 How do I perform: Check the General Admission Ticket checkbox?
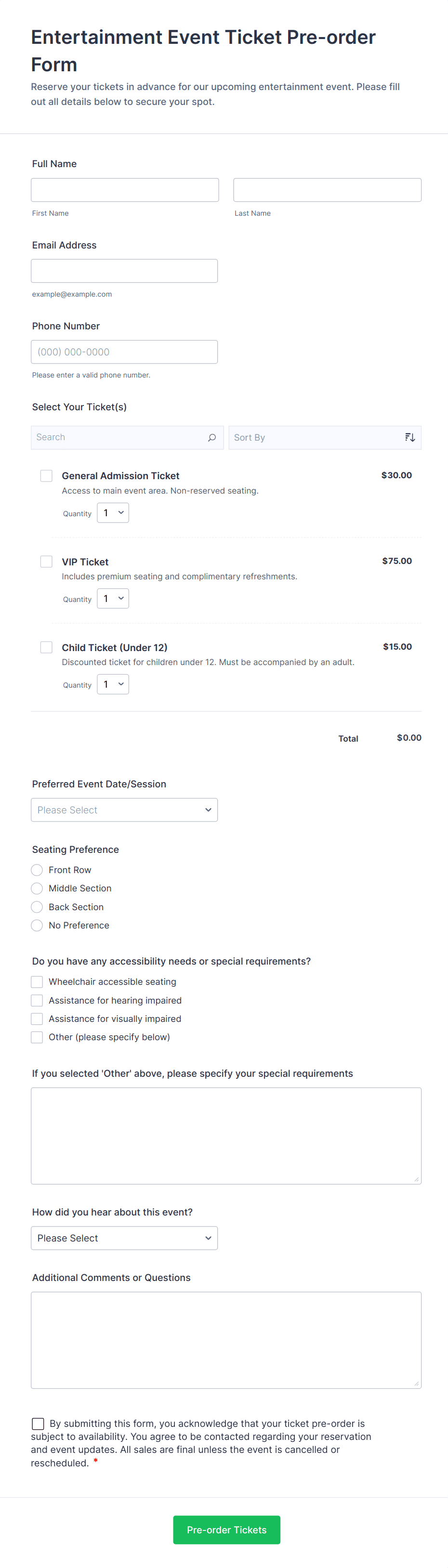click(x=46, y=475)
